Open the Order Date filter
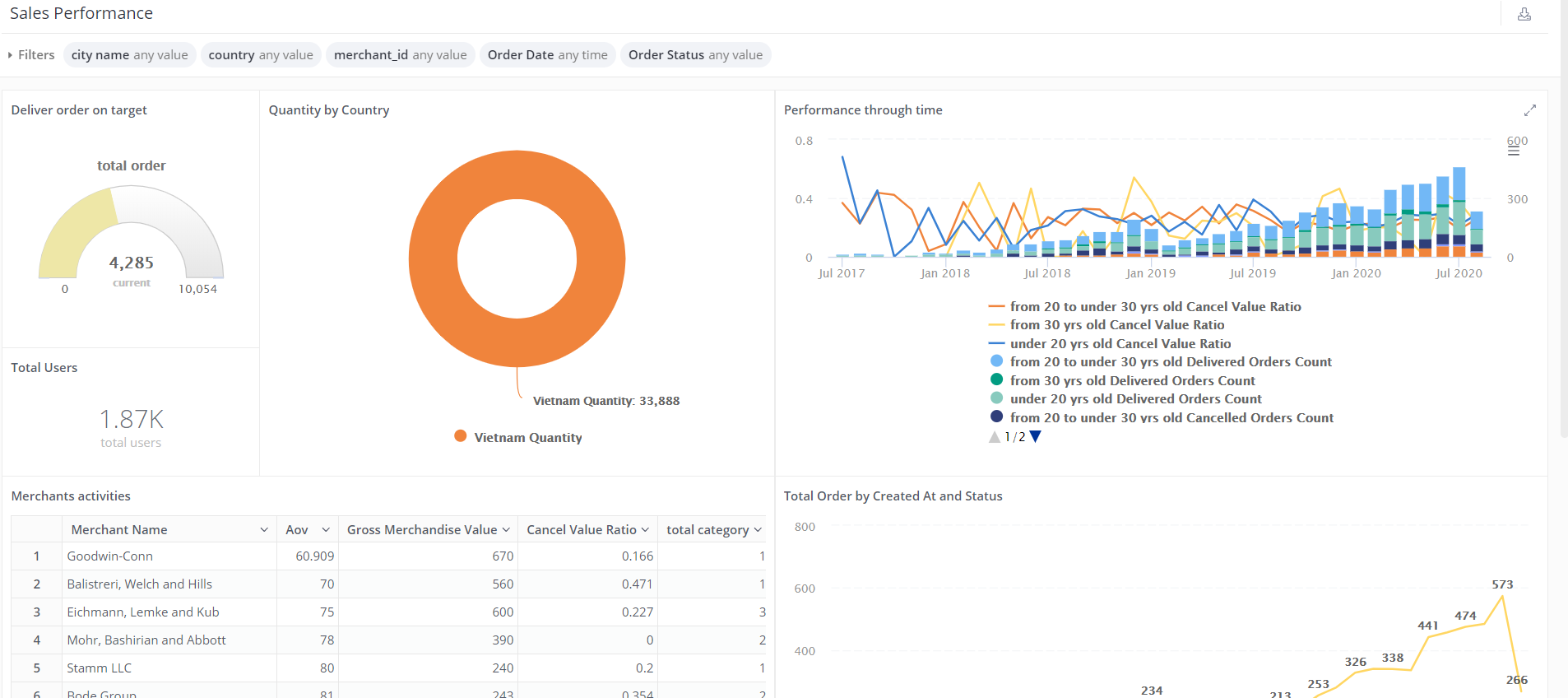The height and width of the screenshot is (698, 1568). coord(548,55)
